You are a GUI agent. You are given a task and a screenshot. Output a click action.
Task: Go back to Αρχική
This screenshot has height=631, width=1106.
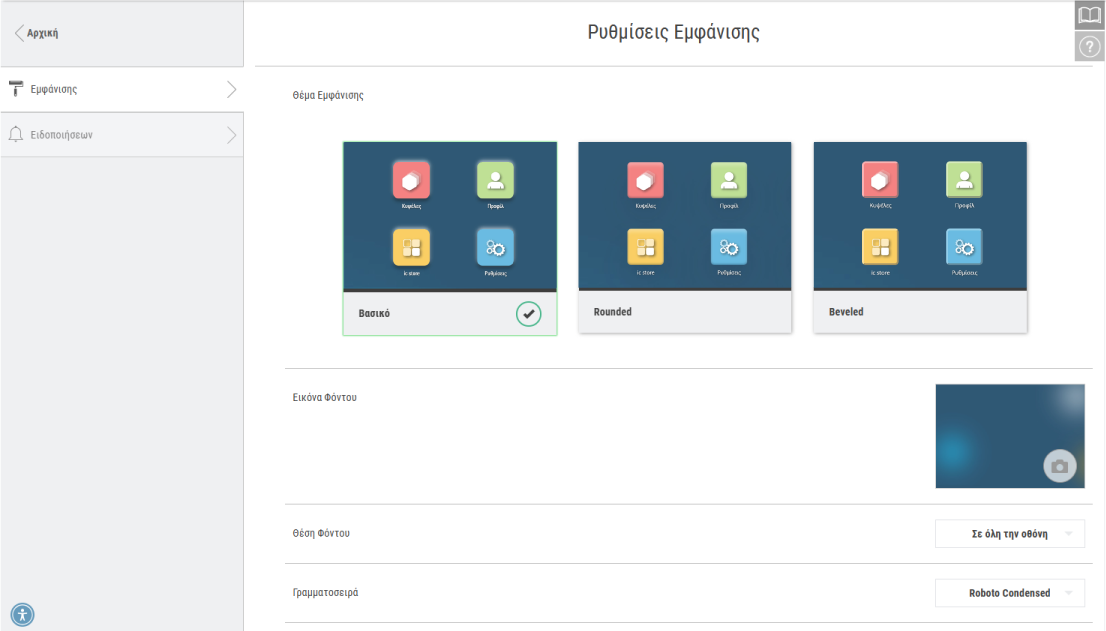click(x=42, y=33)
